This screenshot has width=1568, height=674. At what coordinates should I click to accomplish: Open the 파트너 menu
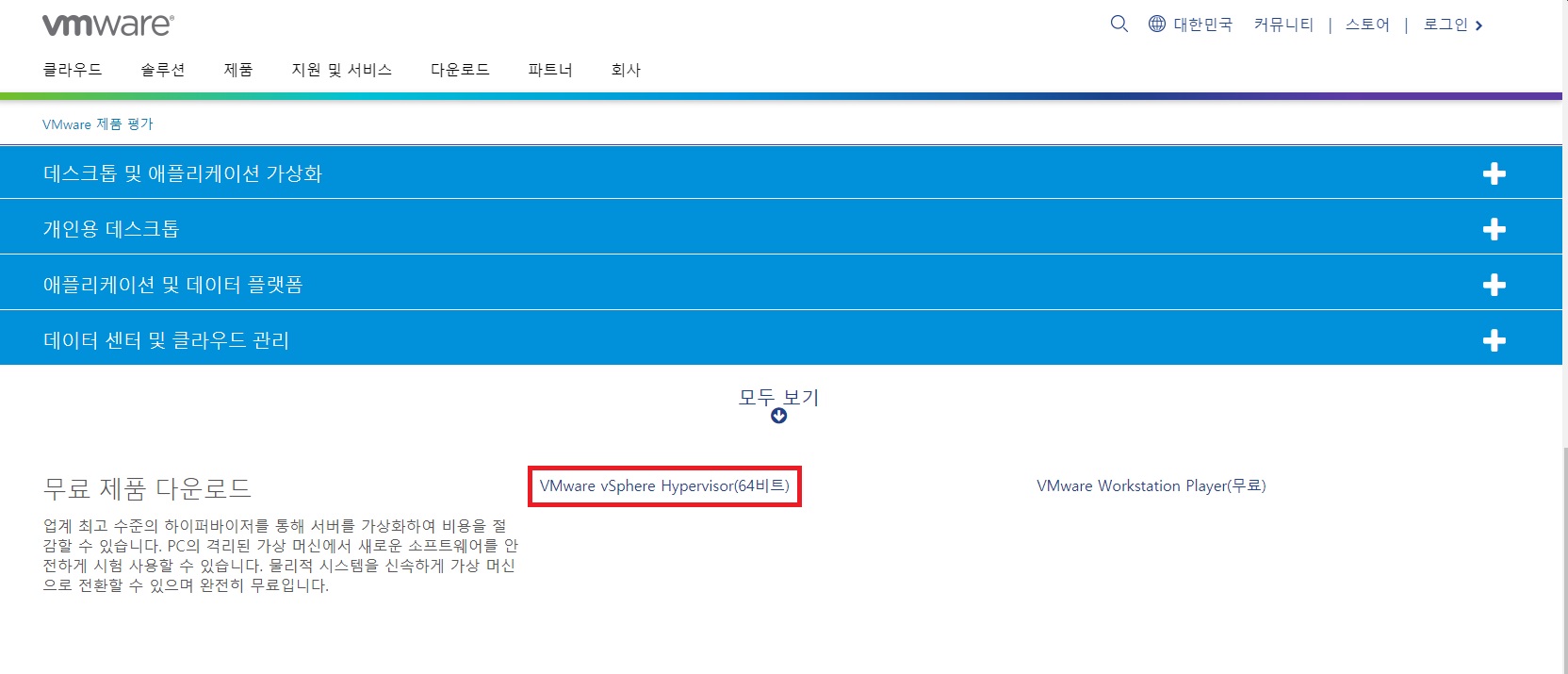point(550,70)
